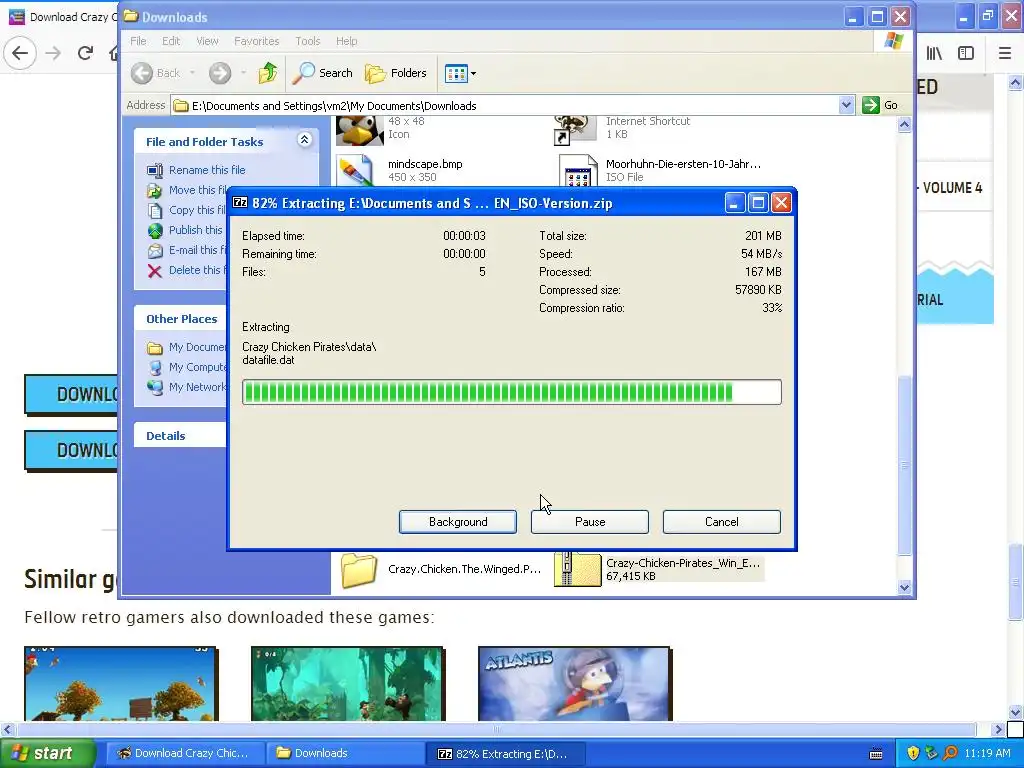
Task: Click the browser forward arrow
Action: 53,53
